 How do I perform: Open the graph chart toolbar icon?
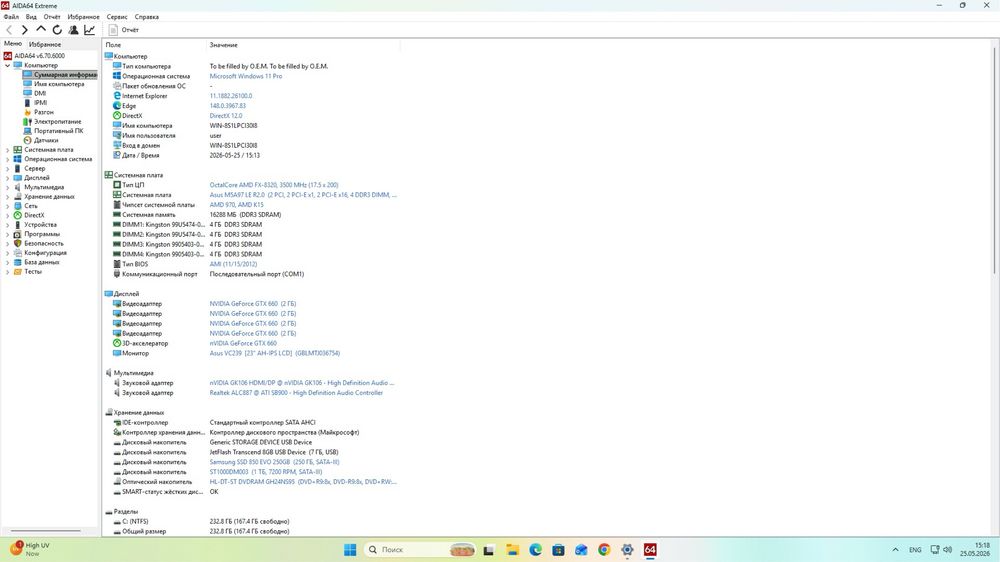(x=90, y=30)
